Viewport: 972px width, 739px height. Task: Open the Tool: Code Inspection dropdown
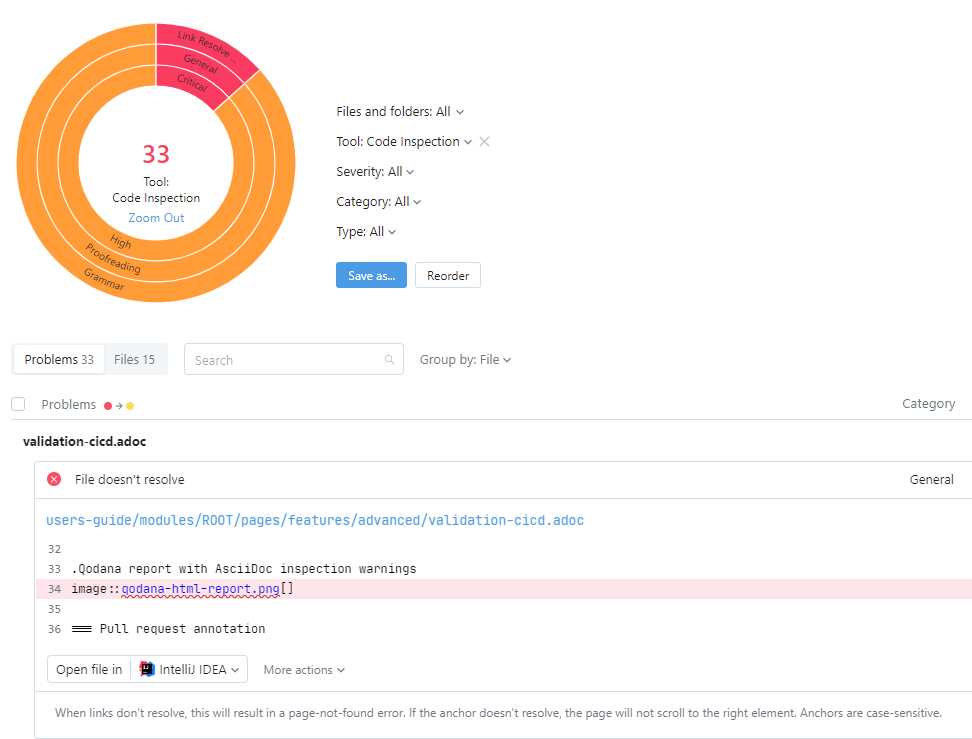point(404,142)
